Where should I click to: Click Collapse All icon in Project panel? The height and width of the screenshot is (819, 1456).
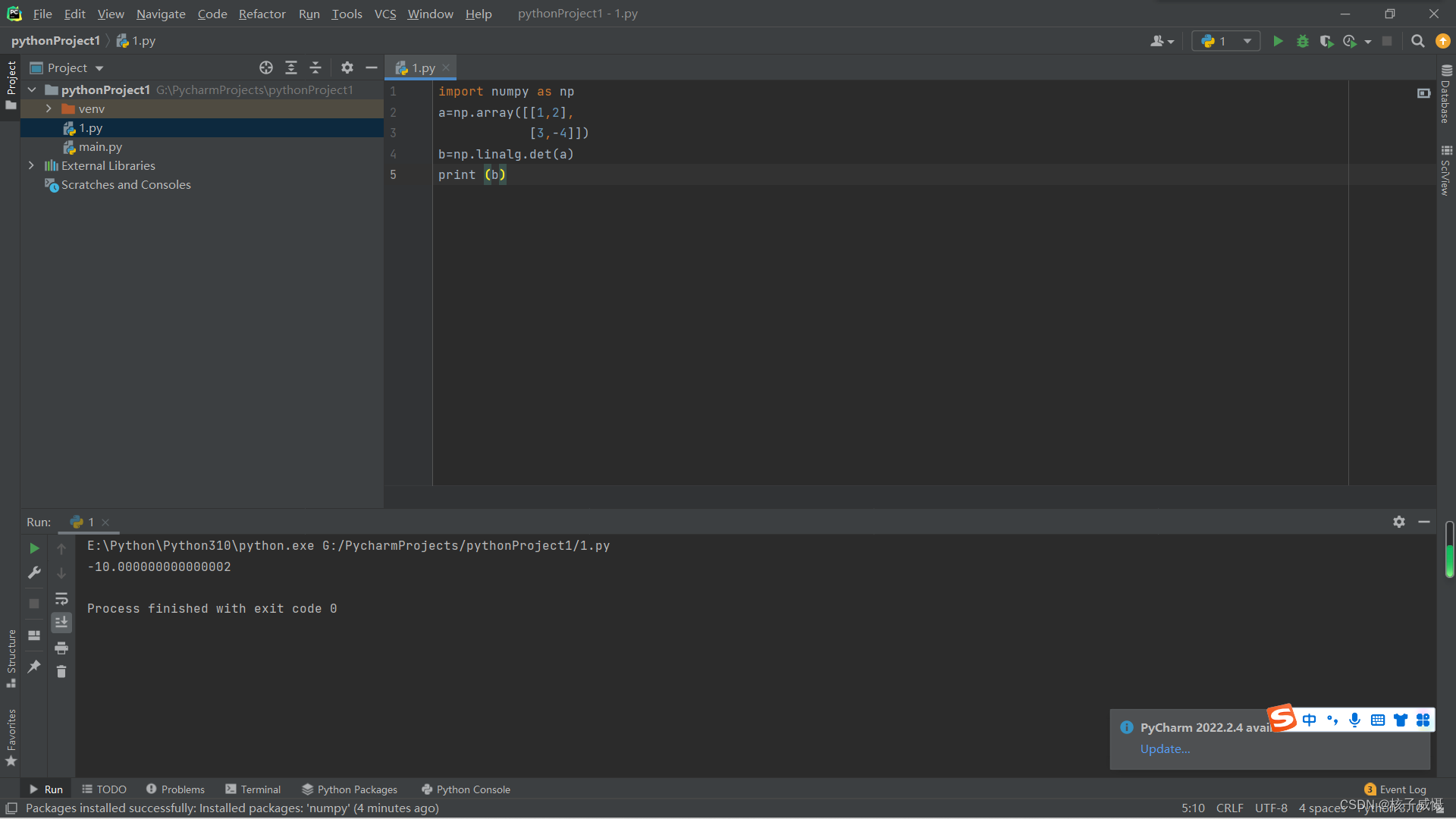pos(315,67)
